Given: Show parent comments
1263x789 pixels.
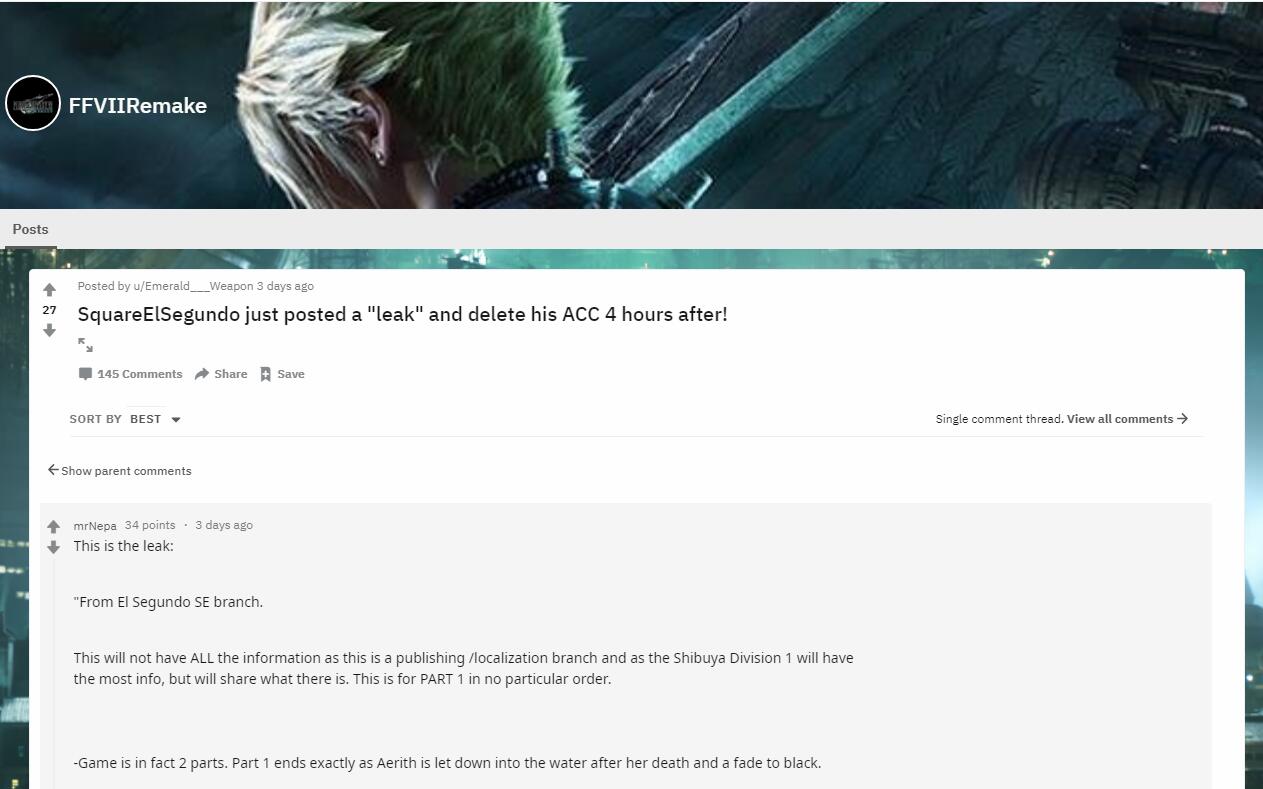Looking at the screenshot, I should (x=119, y=470).
